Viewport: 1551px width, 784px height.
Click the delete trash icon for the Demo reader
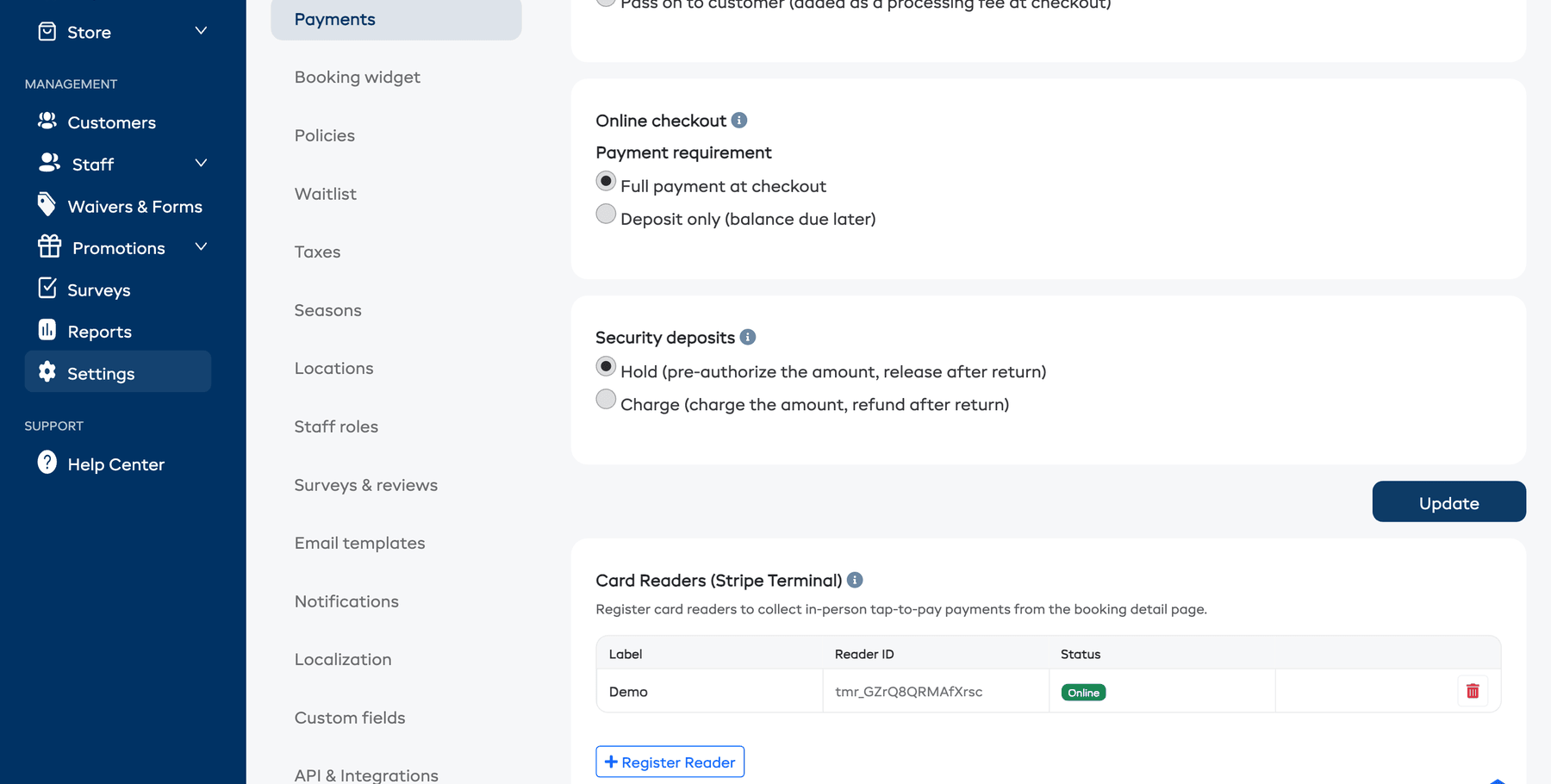pos(1473,691)
